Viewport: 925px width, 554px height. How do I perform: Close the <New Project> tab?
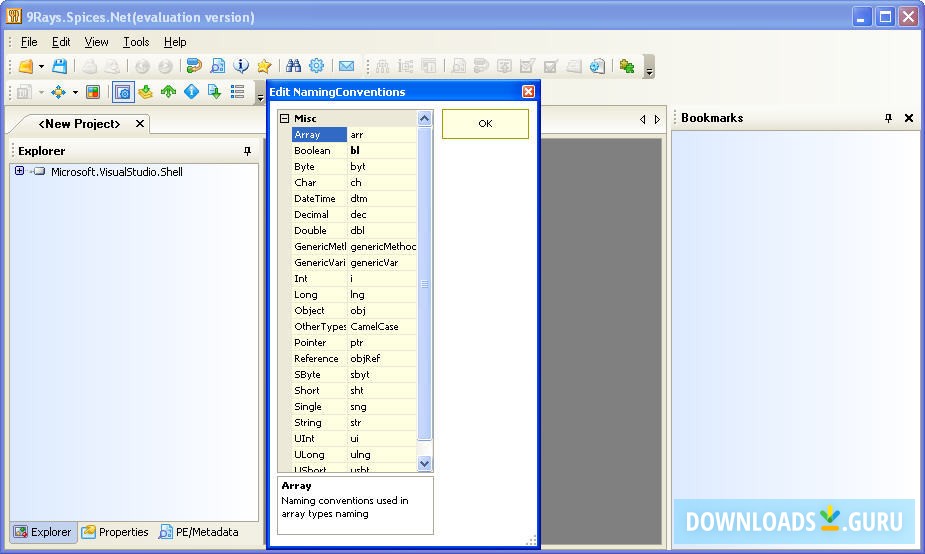[x=140, y=124]
